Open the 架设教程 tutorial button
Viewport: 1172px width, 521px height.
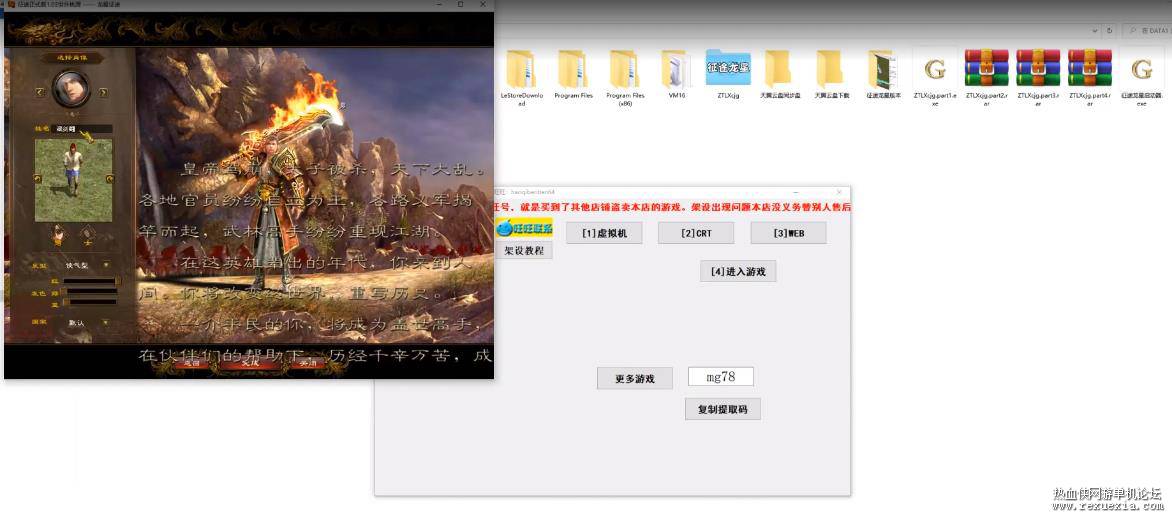[x=524, y=250]
